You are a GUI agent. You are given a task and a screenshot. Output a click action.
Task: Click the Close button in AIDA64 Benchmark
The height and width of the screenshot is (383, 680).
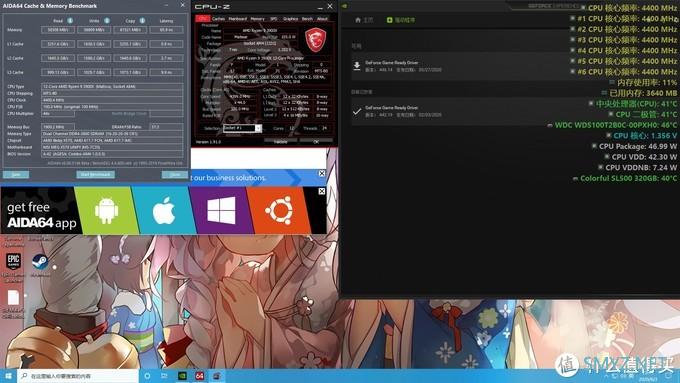[x=175, y=174]
